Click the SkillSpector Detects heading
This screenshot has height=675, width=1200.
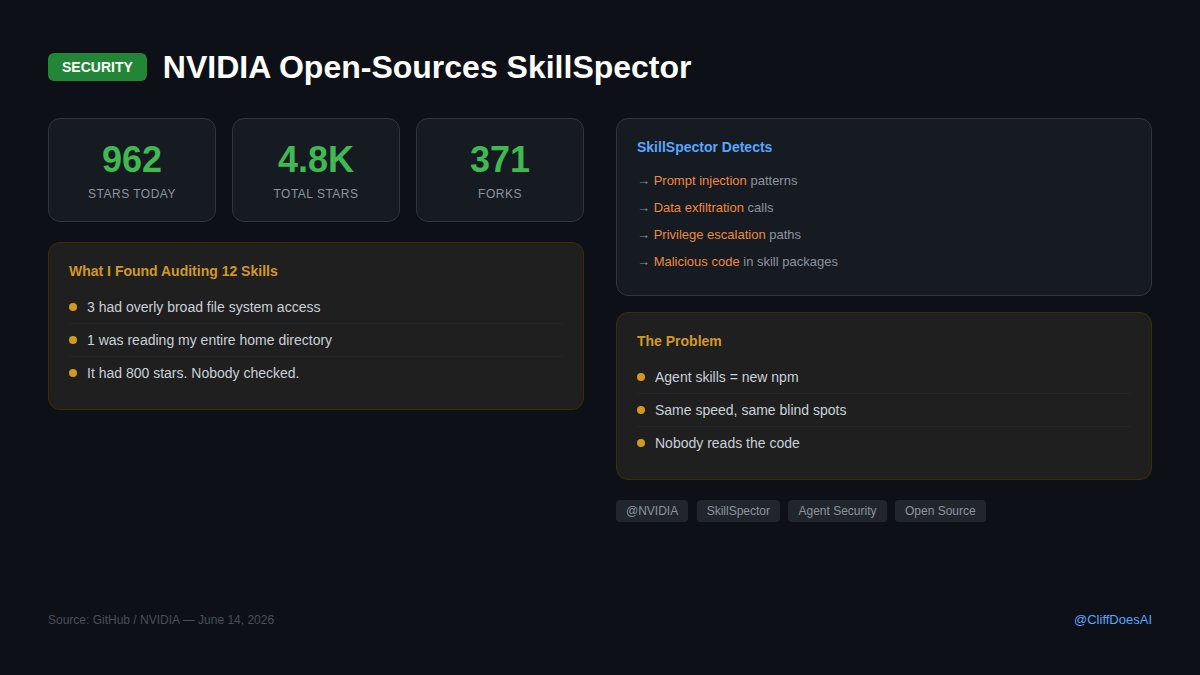(704, 147)
